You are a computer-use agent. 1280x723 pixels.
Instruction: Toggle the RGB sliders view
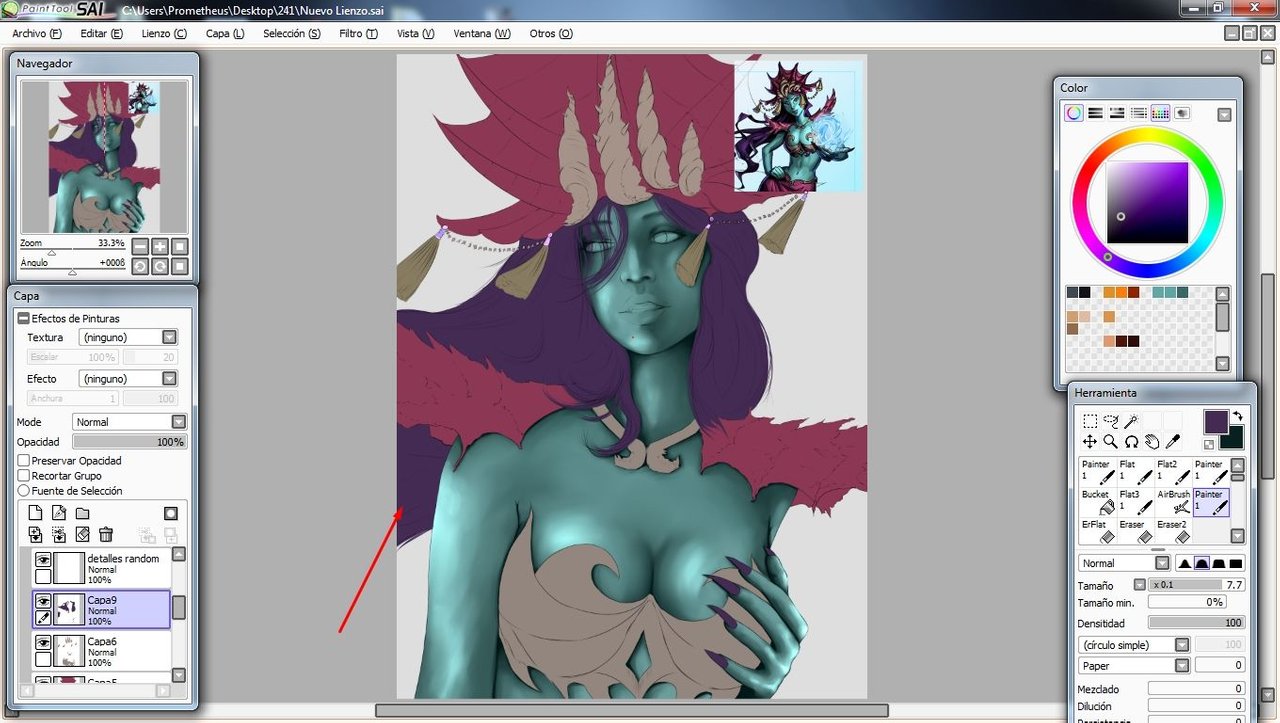[x=1096, y=113]
